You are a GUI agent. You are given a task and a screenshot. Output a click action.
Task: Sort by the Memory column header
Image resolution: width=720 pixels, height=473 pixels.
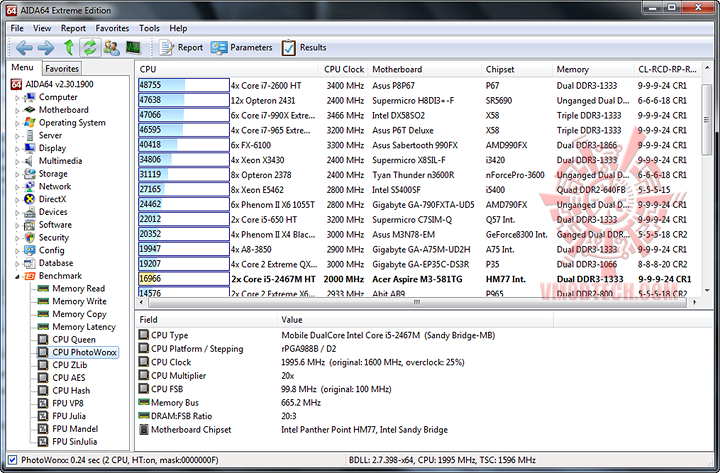(x=593, y=69)
